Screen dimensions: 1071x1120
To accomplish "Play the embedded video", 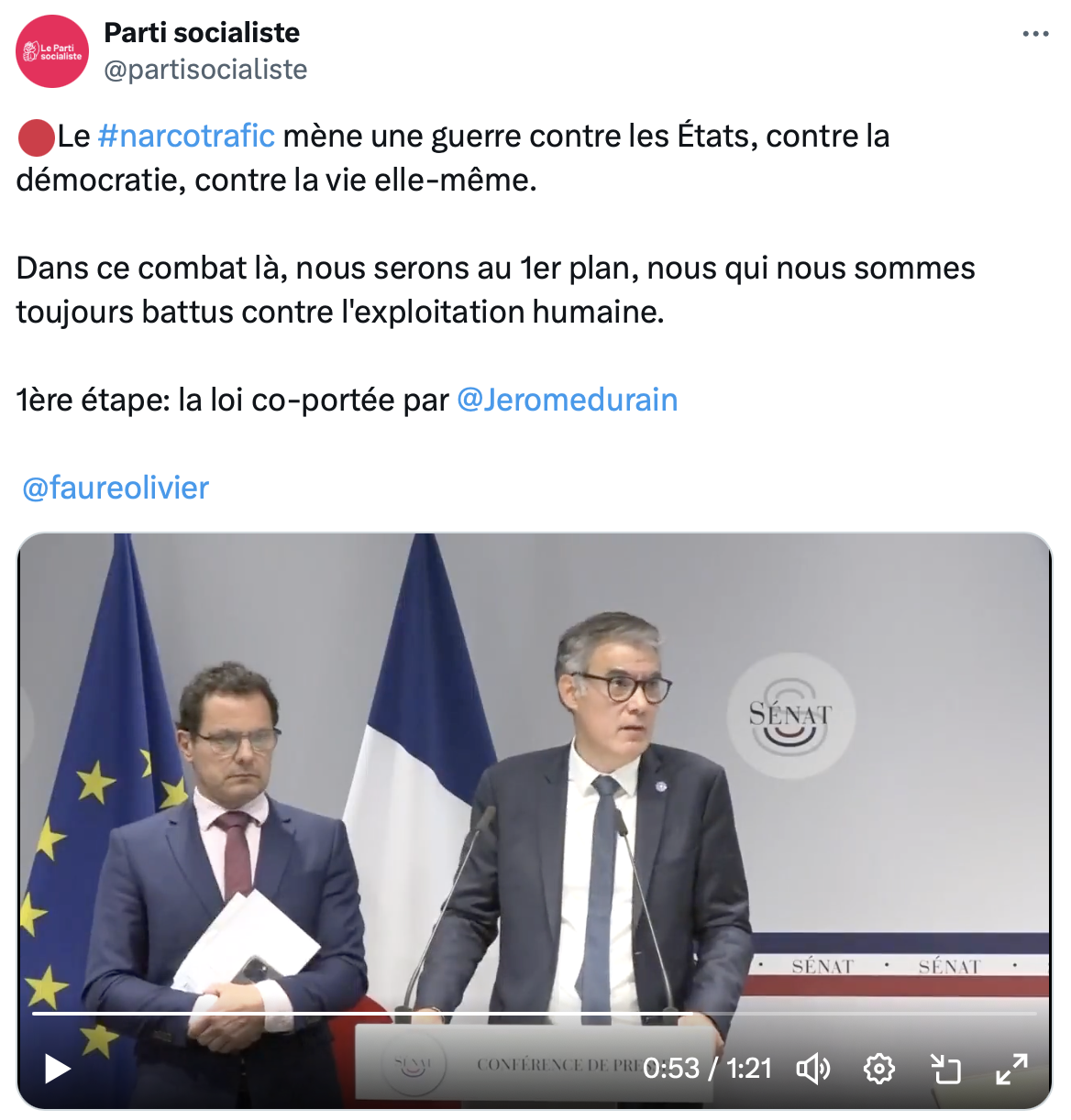I will pos(58,1069).
